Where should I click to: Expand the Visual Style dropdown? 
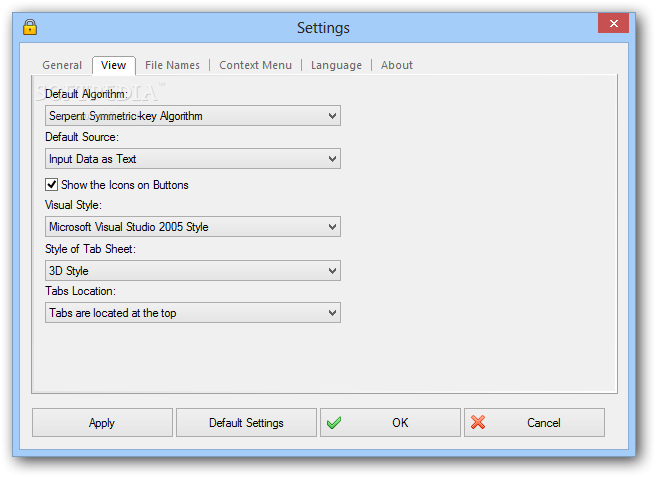[193, 227]
